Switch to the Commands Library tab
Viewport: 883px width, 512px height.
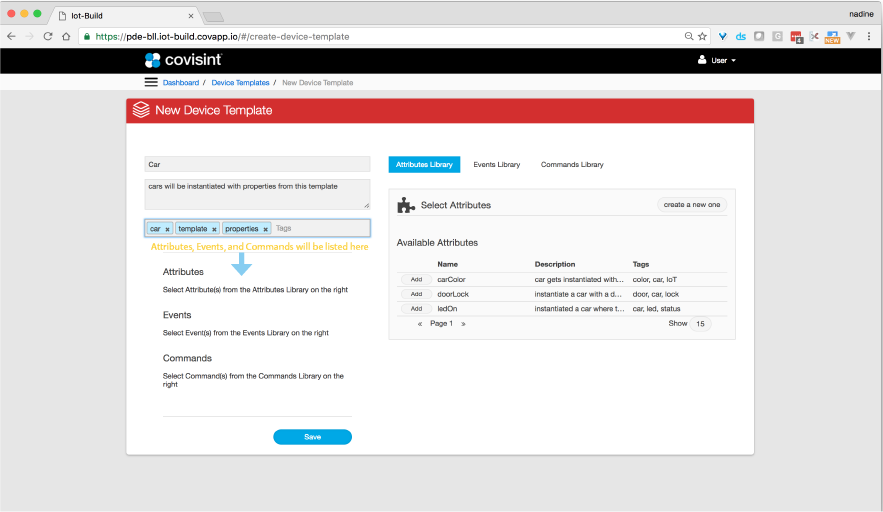[x=572, y=164]
